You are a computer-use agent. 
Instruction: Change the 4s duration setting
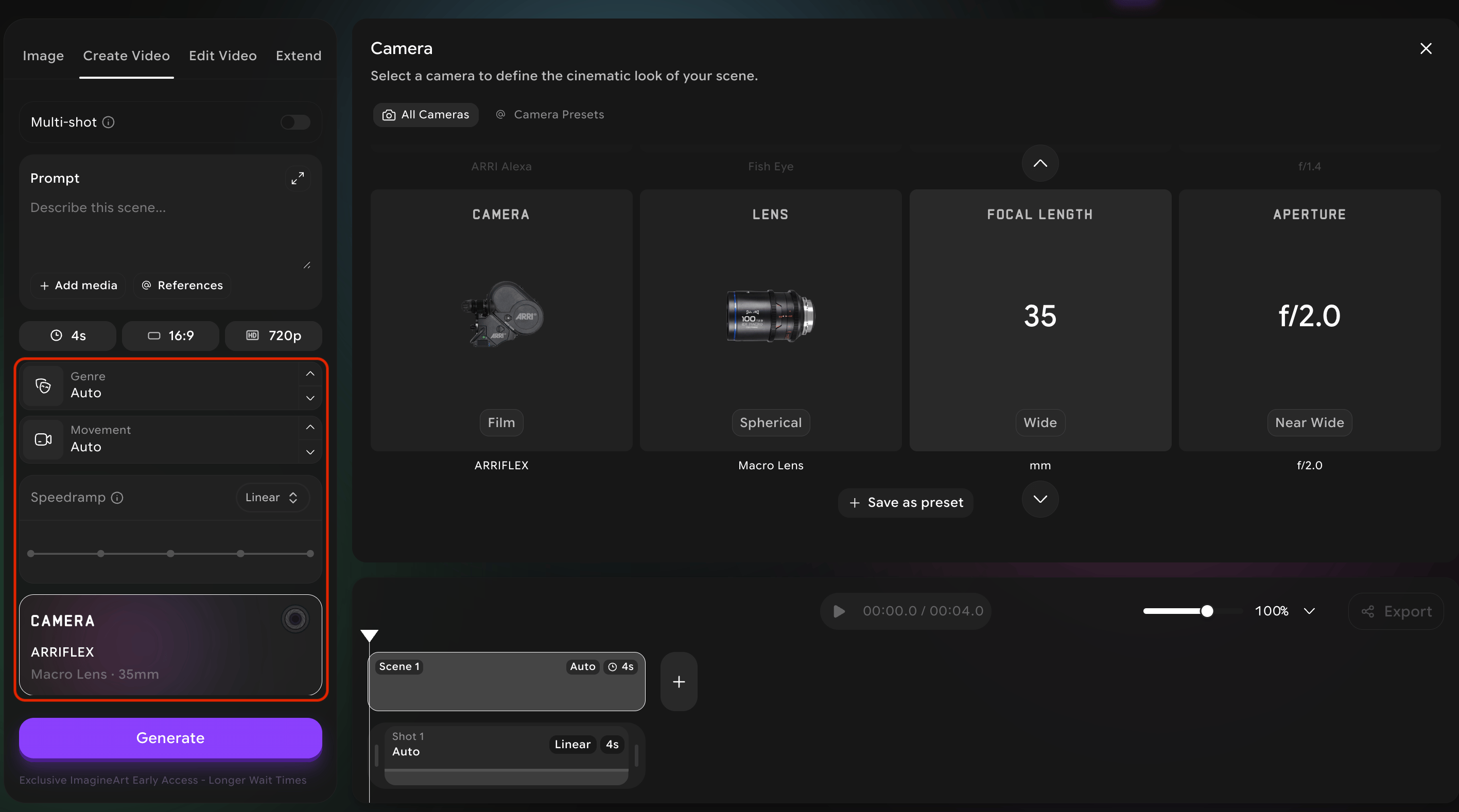(x=67, y=336)
